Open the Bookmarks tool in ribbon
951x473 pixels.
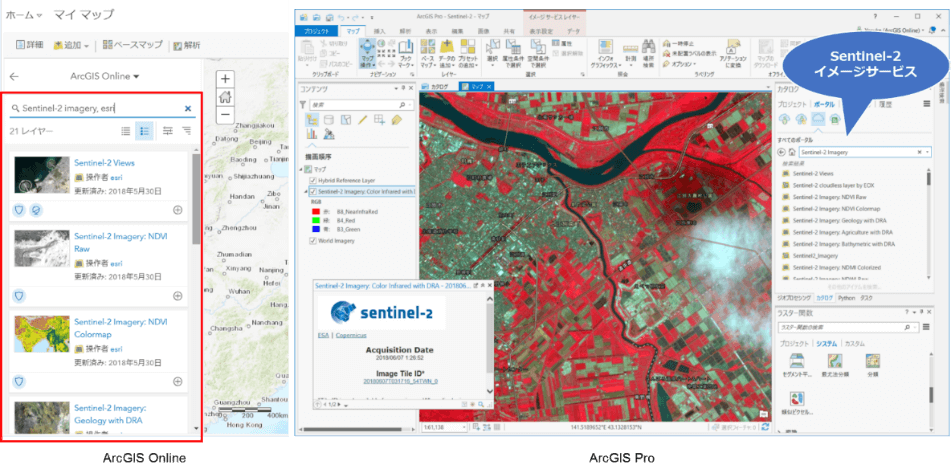(406, 53)
